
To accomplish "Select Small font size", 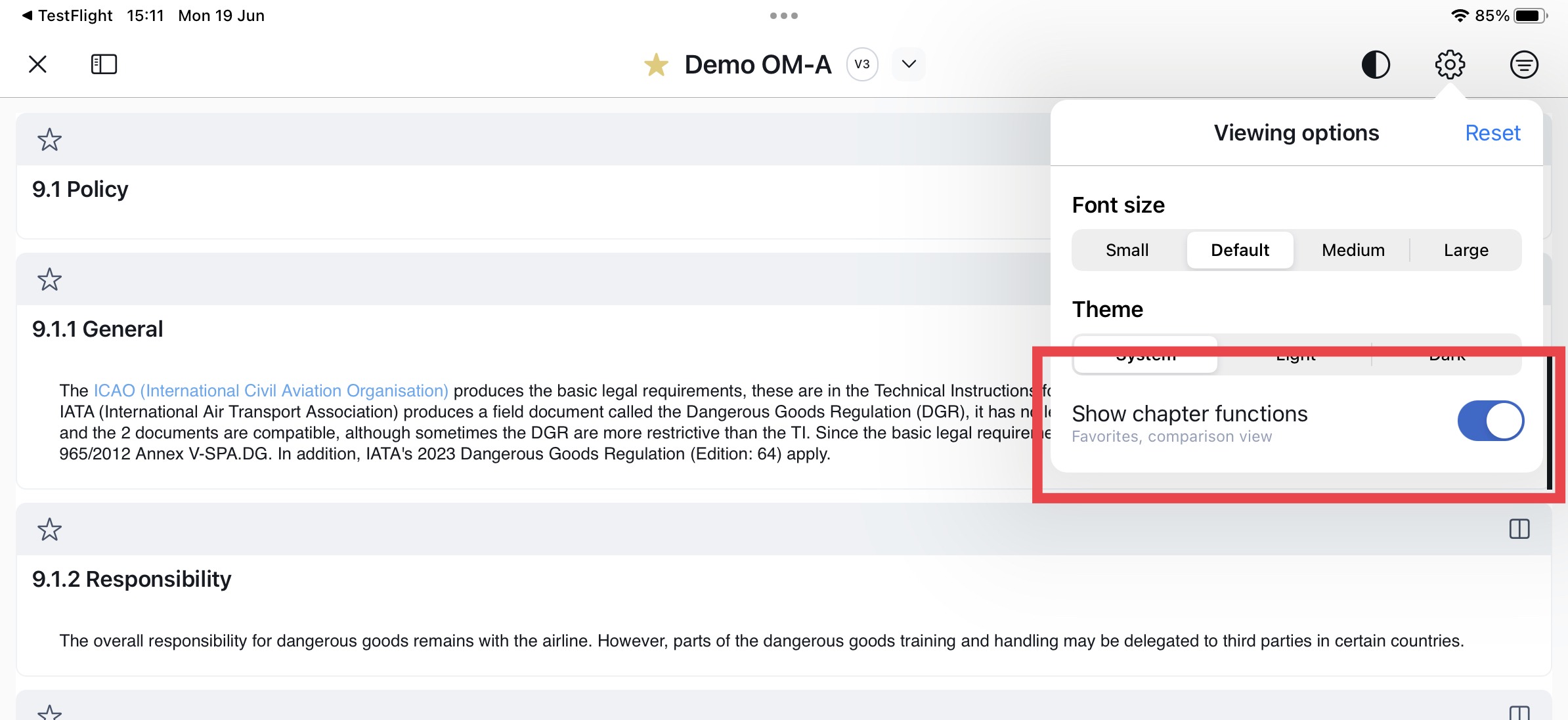I will [x=1127, y=250].
